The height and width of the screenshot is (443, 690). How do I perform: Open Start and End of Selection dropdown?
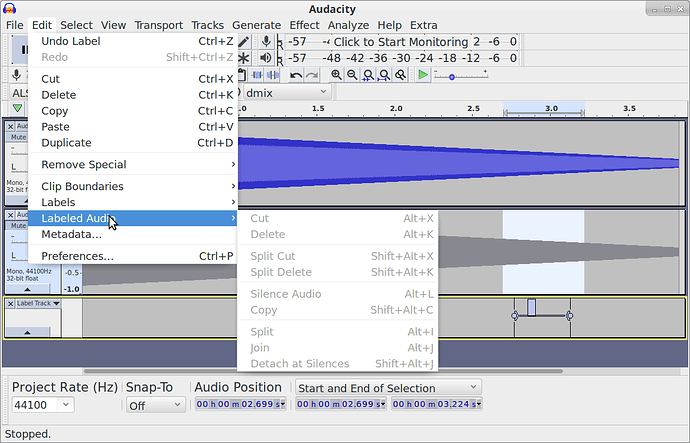pos(389,388)
